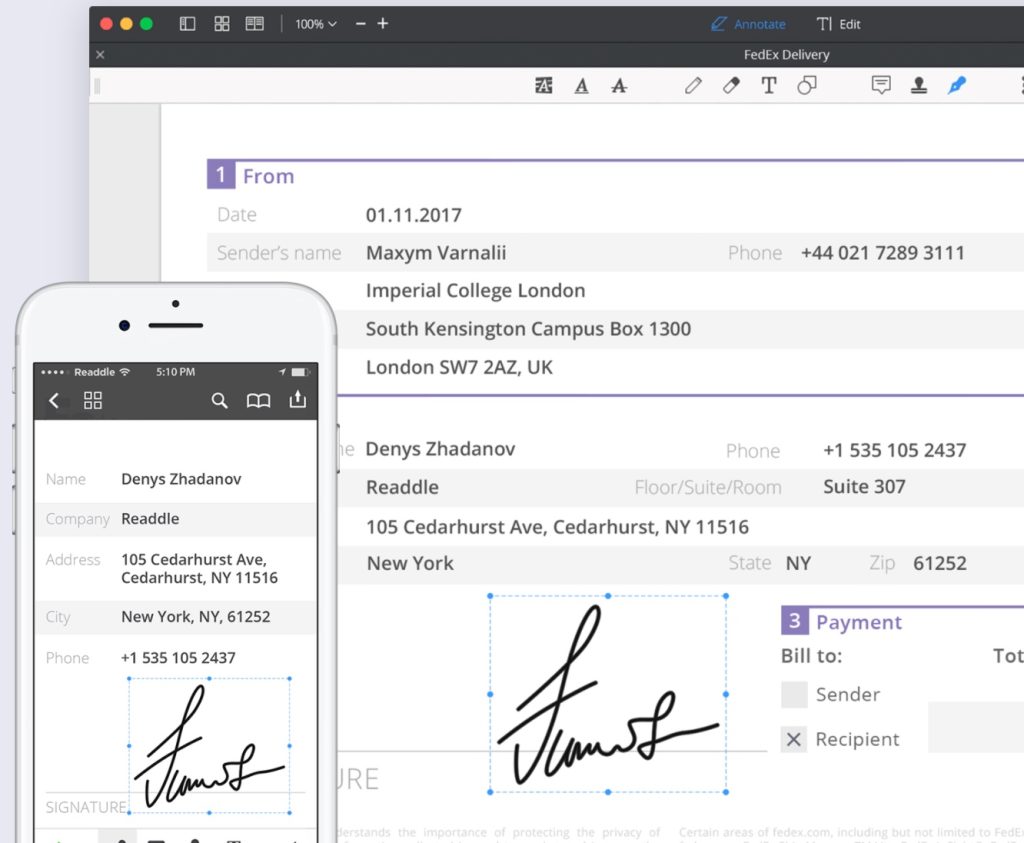The height and width of the screenshot is (843, 1024).
Task: Click South Kensington Campus Box 1300 field
Action: coord(528,329)
